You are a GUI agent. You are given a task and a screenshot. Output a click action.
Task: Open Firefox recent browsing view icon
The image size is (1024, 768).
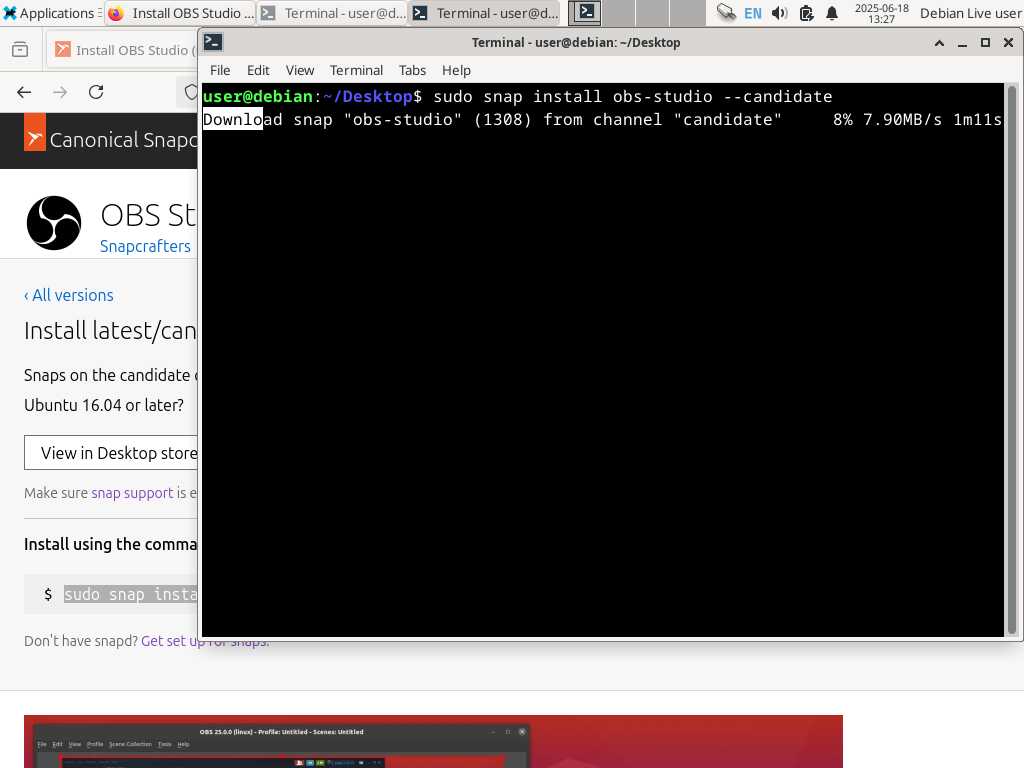20,50
